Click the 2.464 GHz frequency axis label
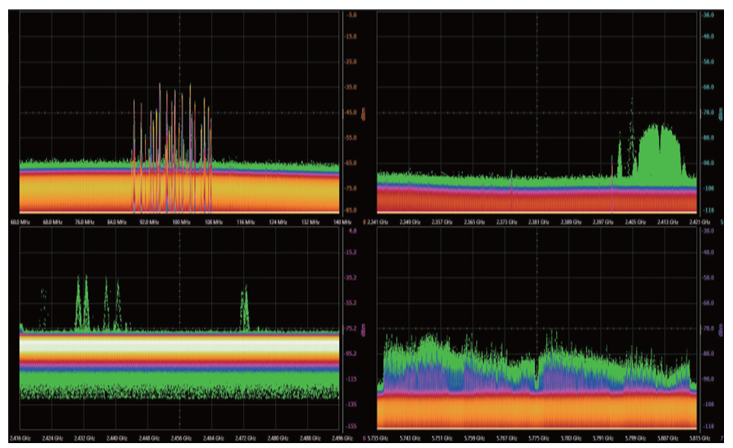733x448 pixels. [213, 438]
